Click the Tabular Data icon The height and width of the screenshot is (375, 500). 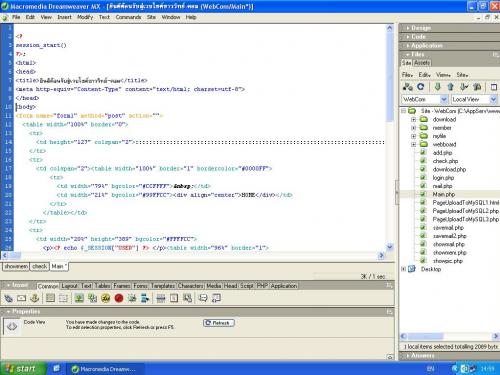tap(187, 298)
